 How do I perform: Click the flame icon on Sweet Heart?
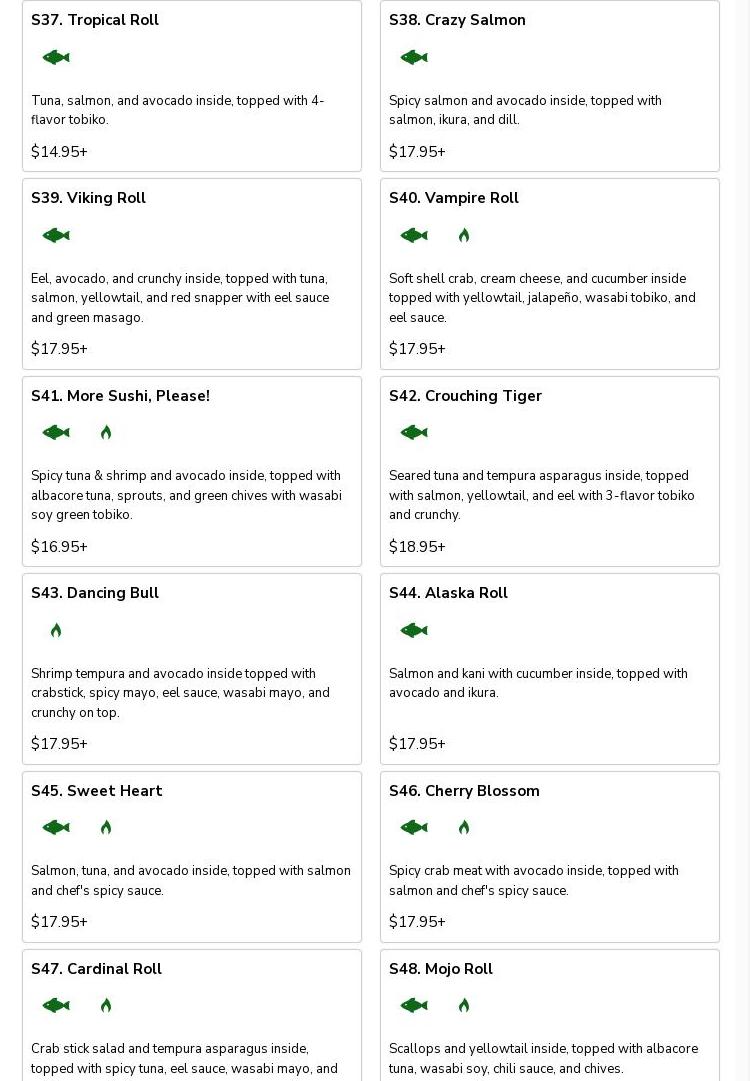106,828
